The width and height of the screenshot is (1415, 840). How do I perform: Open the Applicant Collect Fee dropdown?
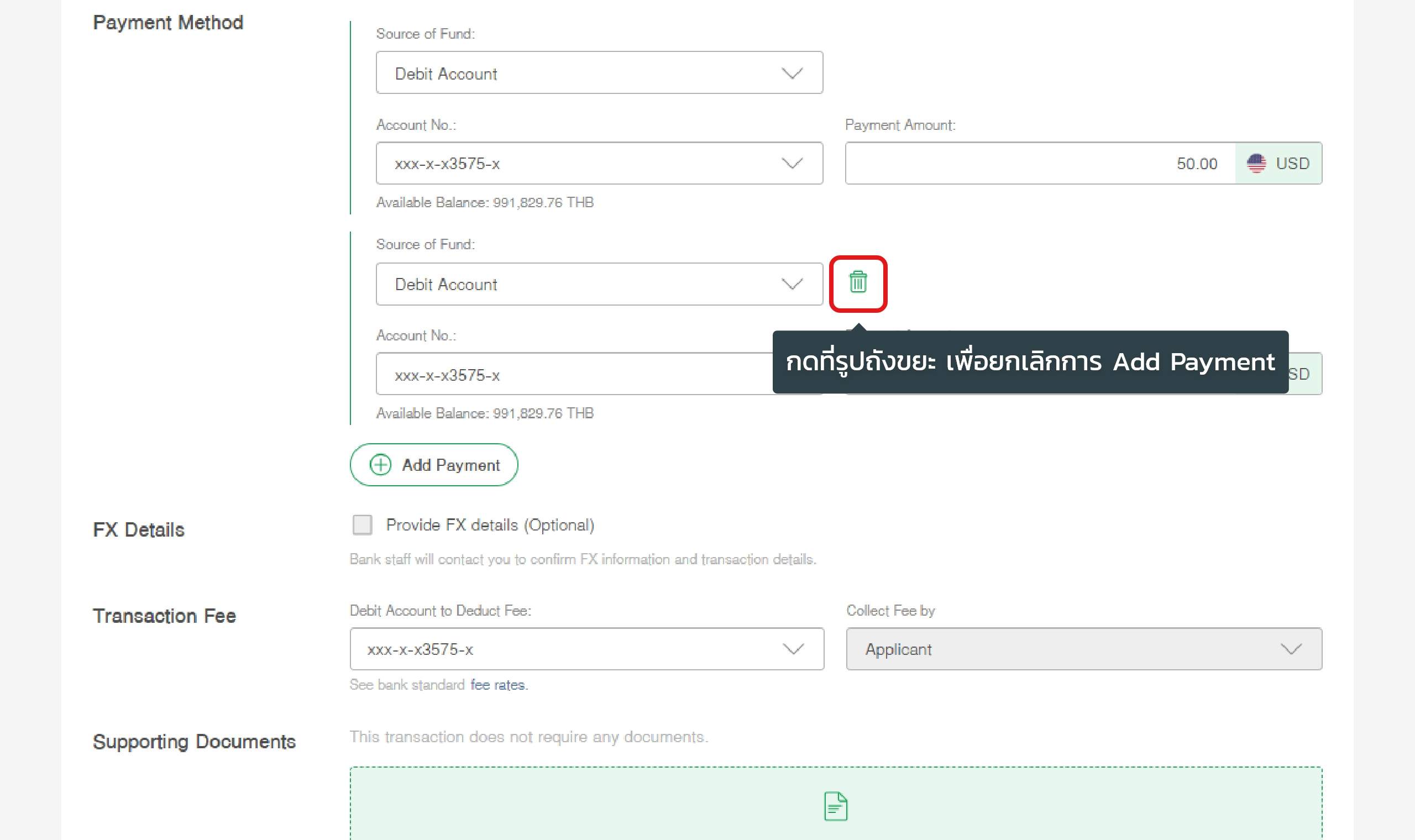(x=1083, y=649)
